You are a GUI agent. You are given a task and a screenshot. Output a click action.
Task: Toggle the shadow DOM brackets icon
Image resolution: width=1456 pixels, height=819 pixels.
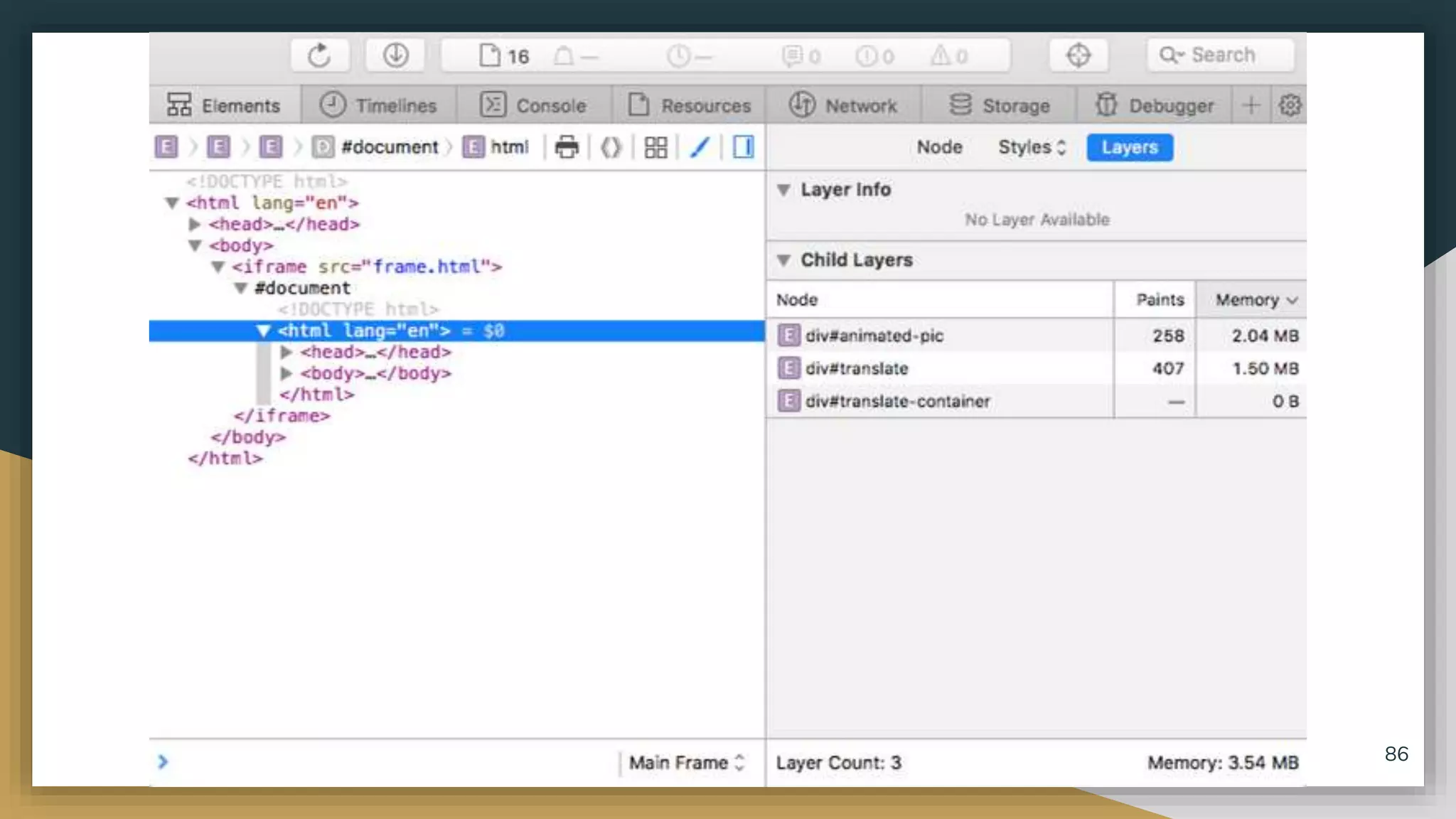[611, 147]
